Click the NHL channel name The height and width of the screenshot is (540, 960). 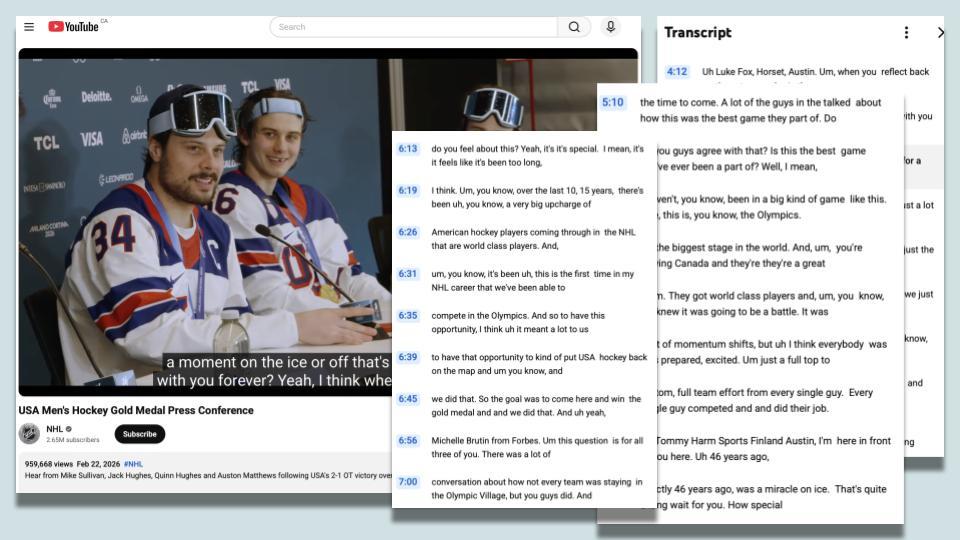pos(55,429)
